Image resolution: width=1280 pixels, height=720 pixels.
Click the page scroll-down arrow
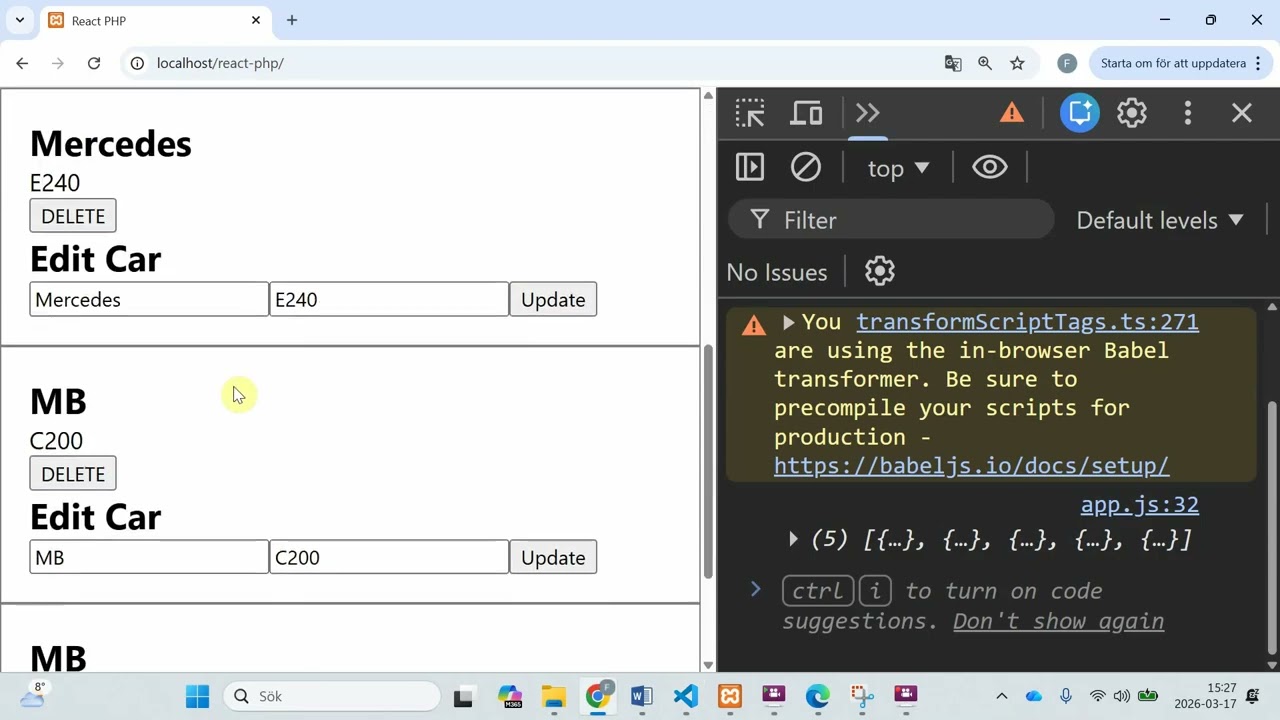click(x=708, y=664)
